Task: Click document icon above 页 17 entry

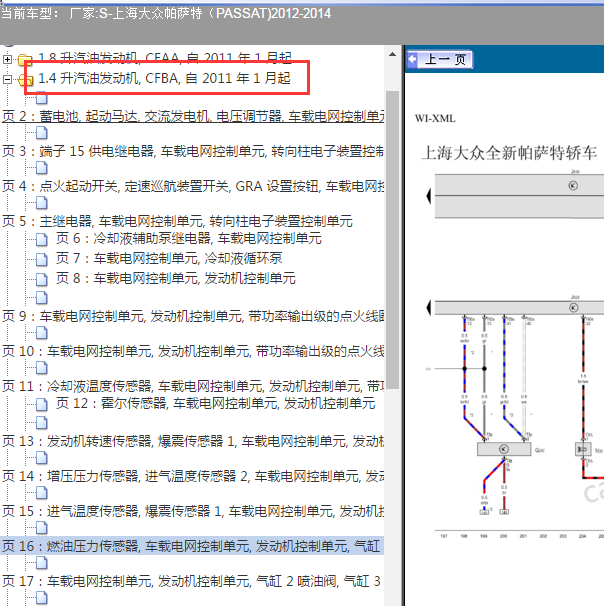Action: (x=42, y=563)
